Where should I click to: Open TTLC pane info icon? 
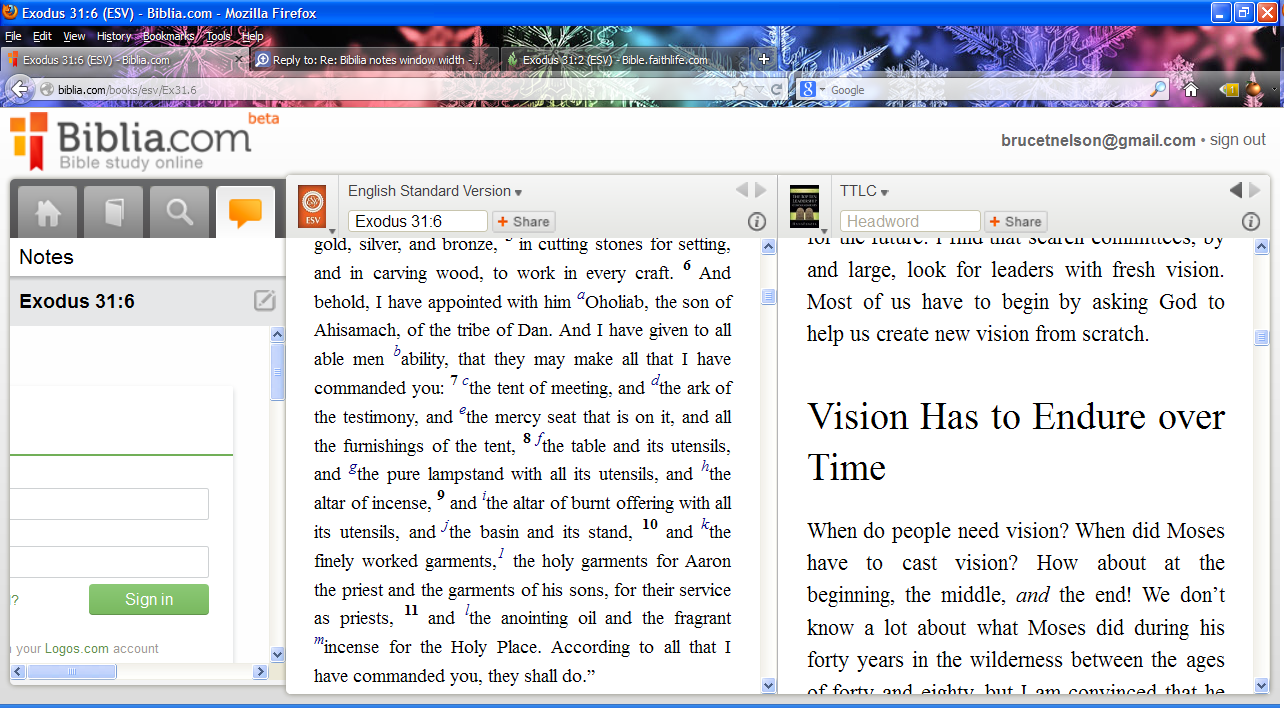click(1251, 221)
